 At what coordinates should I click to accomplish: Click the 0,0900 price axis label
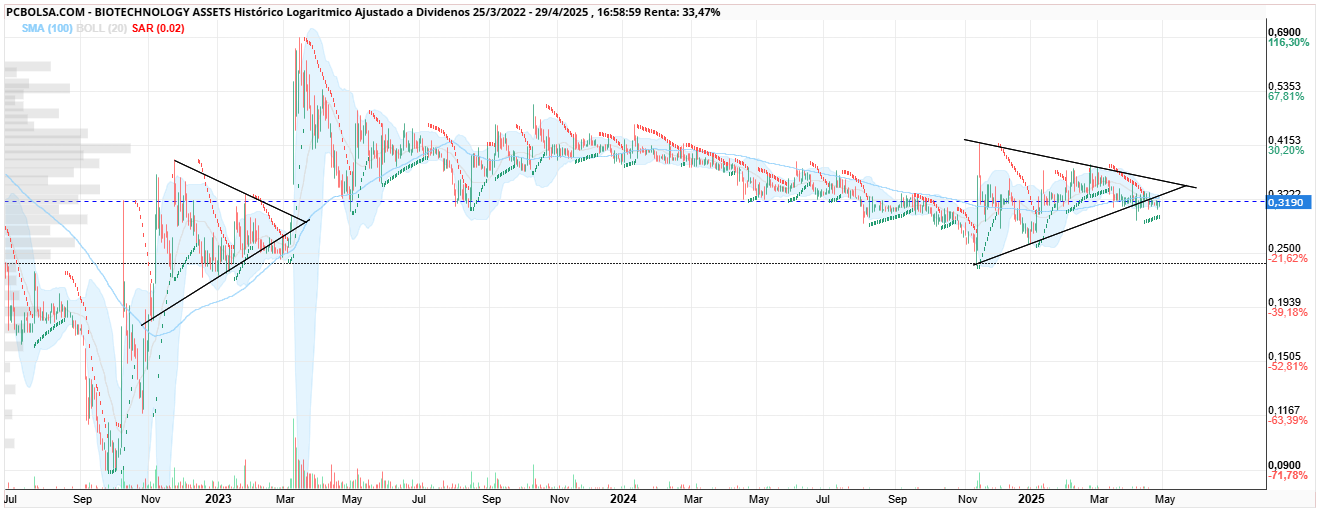click(x=1284, y=464)
